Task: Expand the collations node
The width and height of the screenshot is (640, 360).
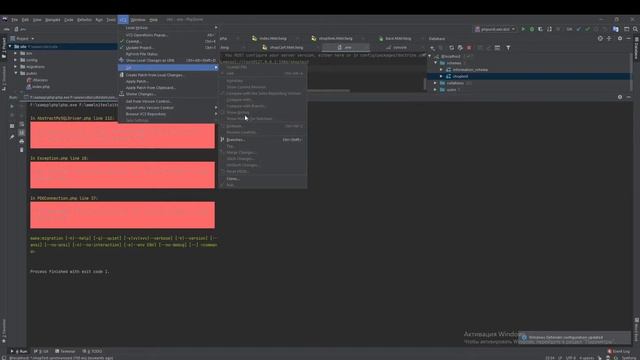Action: pos(436,83)
